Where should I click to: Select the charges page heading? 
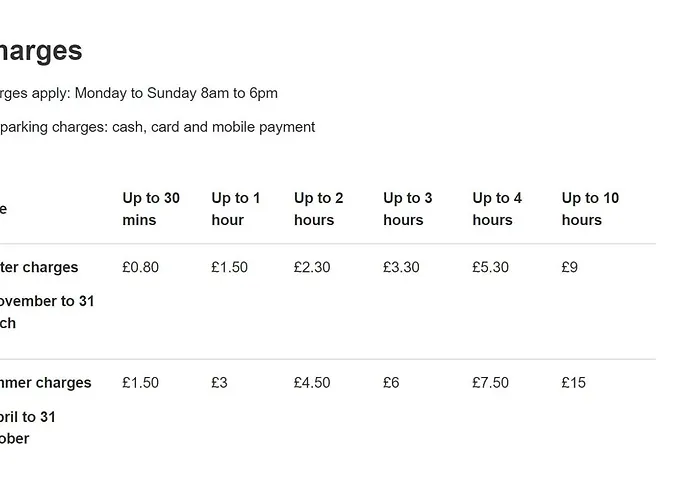[41, 51]
